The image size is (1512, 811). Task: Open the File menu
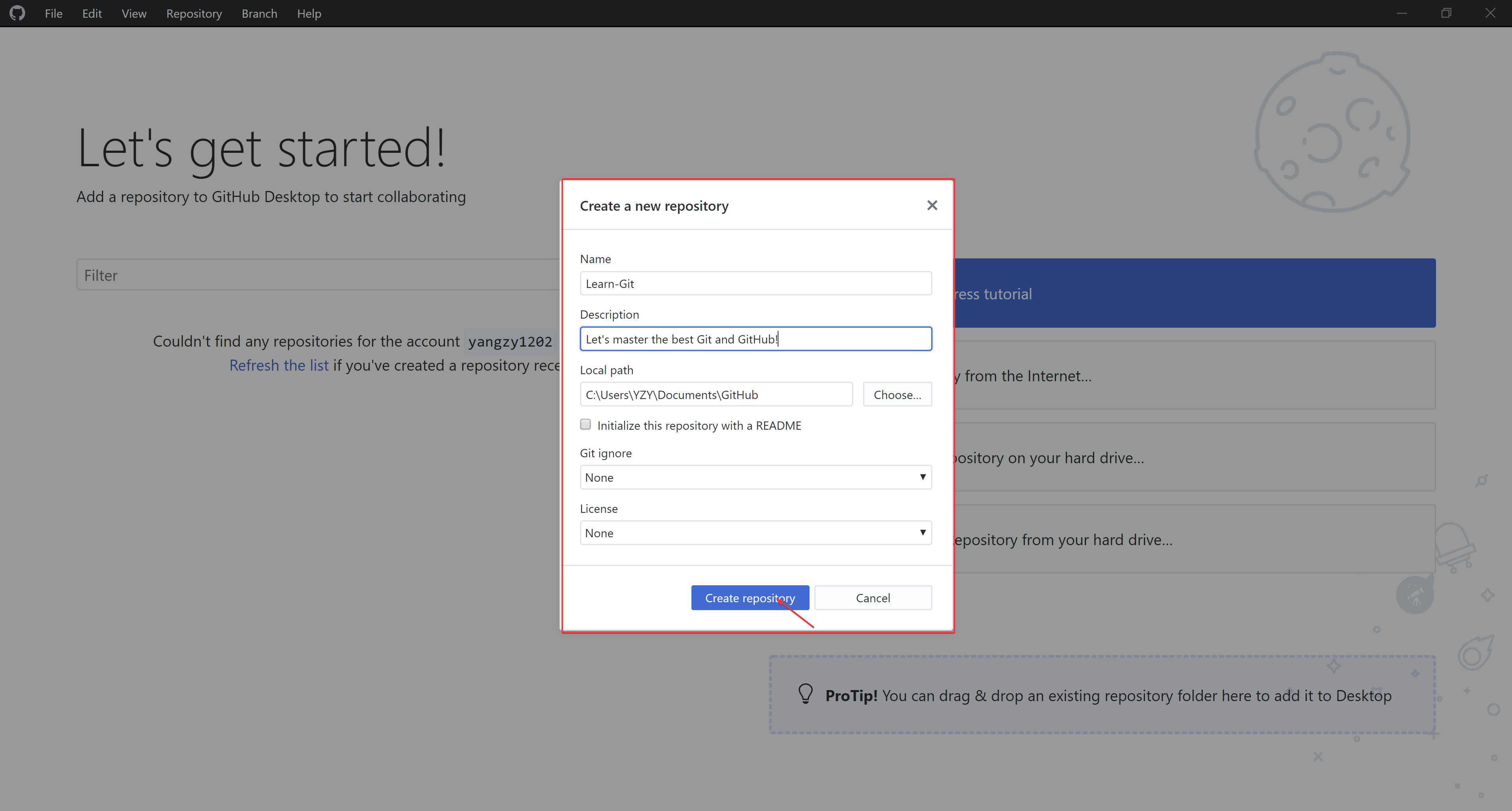point(54,13)
